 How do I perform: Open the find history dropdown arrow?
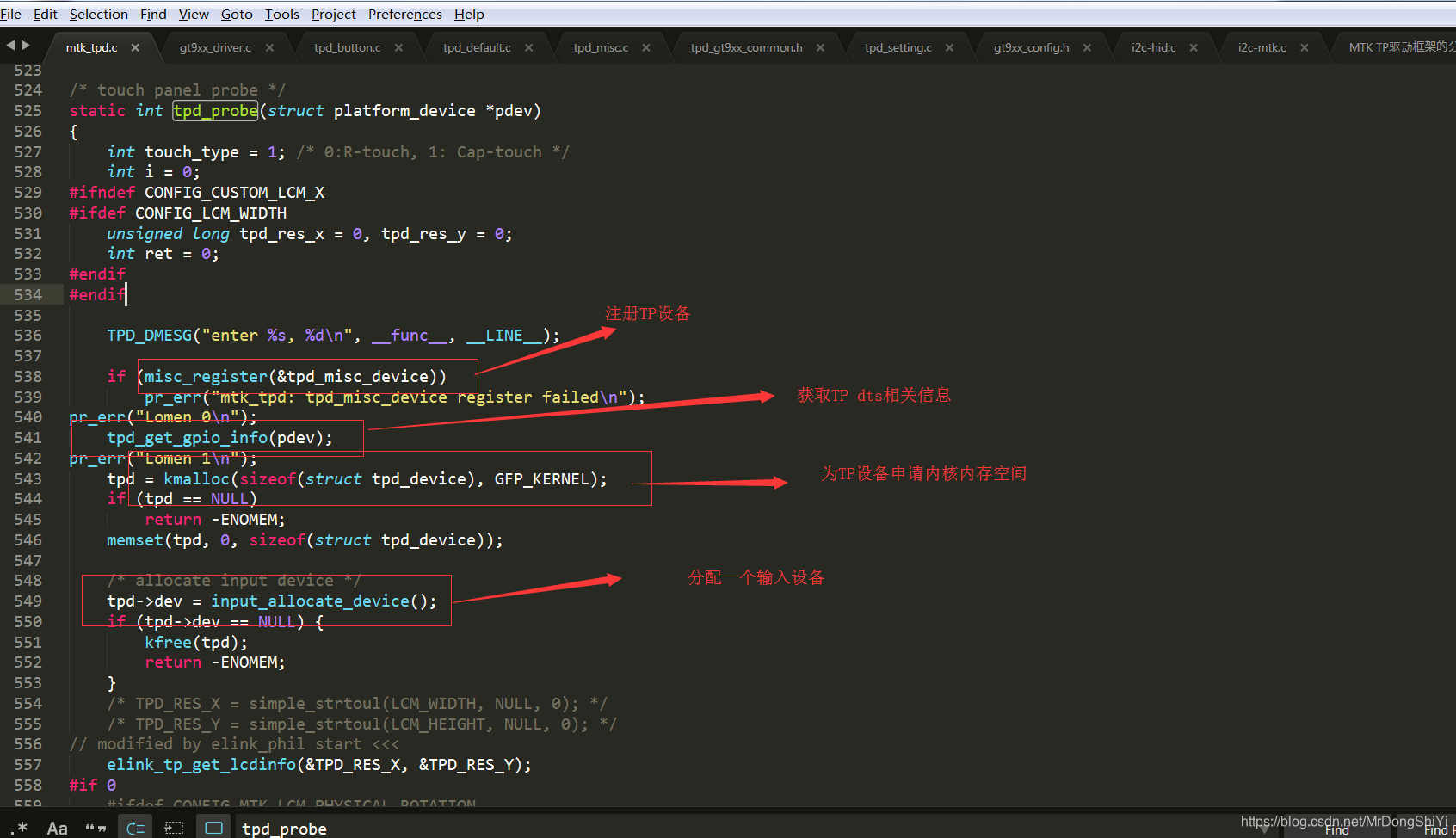pyautogui.click(x=1263, y=829)
